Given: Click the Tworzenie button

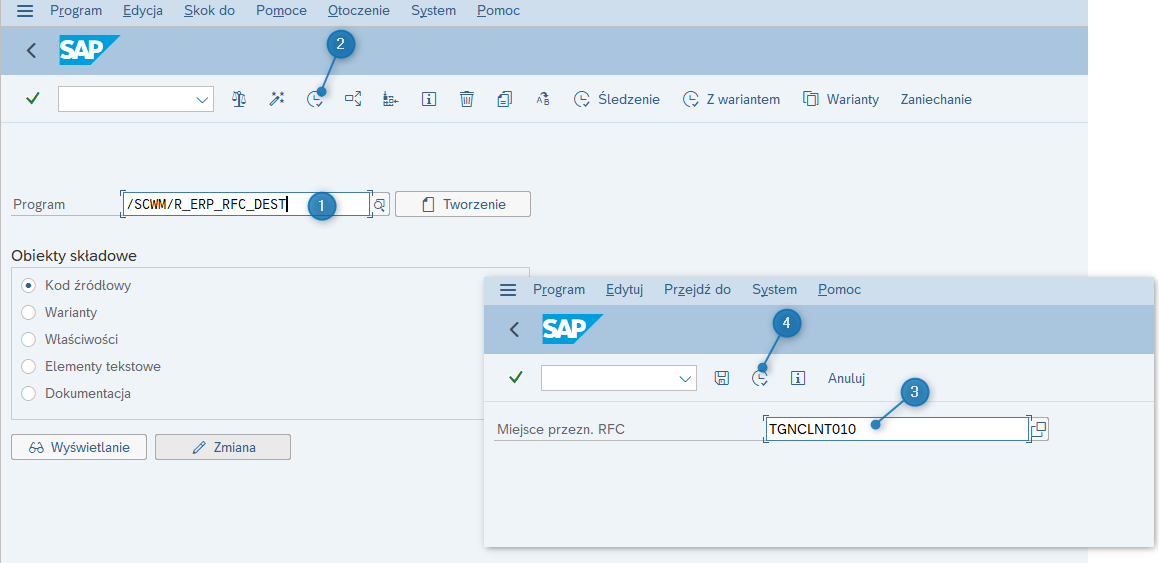Looking at the screenshot, I should pos(463,205).
